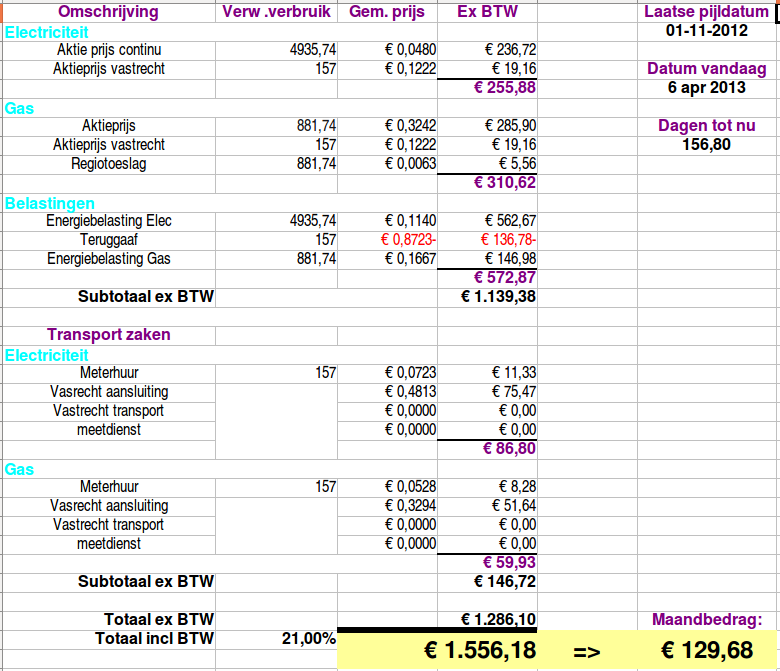Click the 'Ex BTW' column header

click(x=487, y=11)
